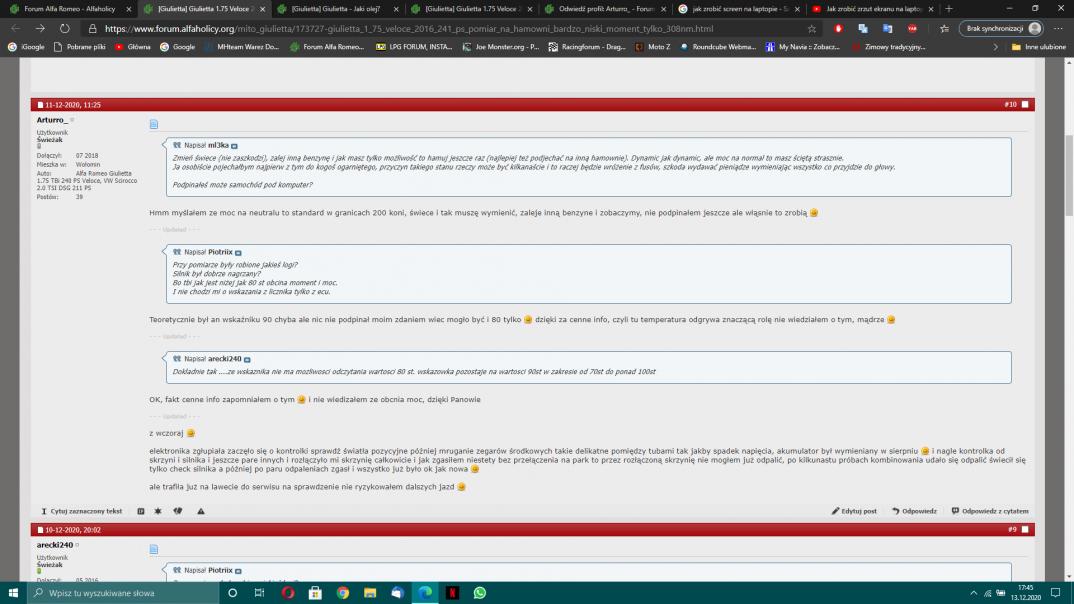Switch to Jak zrobić zrzut ekranu YouTube tab
This screenshot has width=1074, height=604.
click(x=873, y=9)
